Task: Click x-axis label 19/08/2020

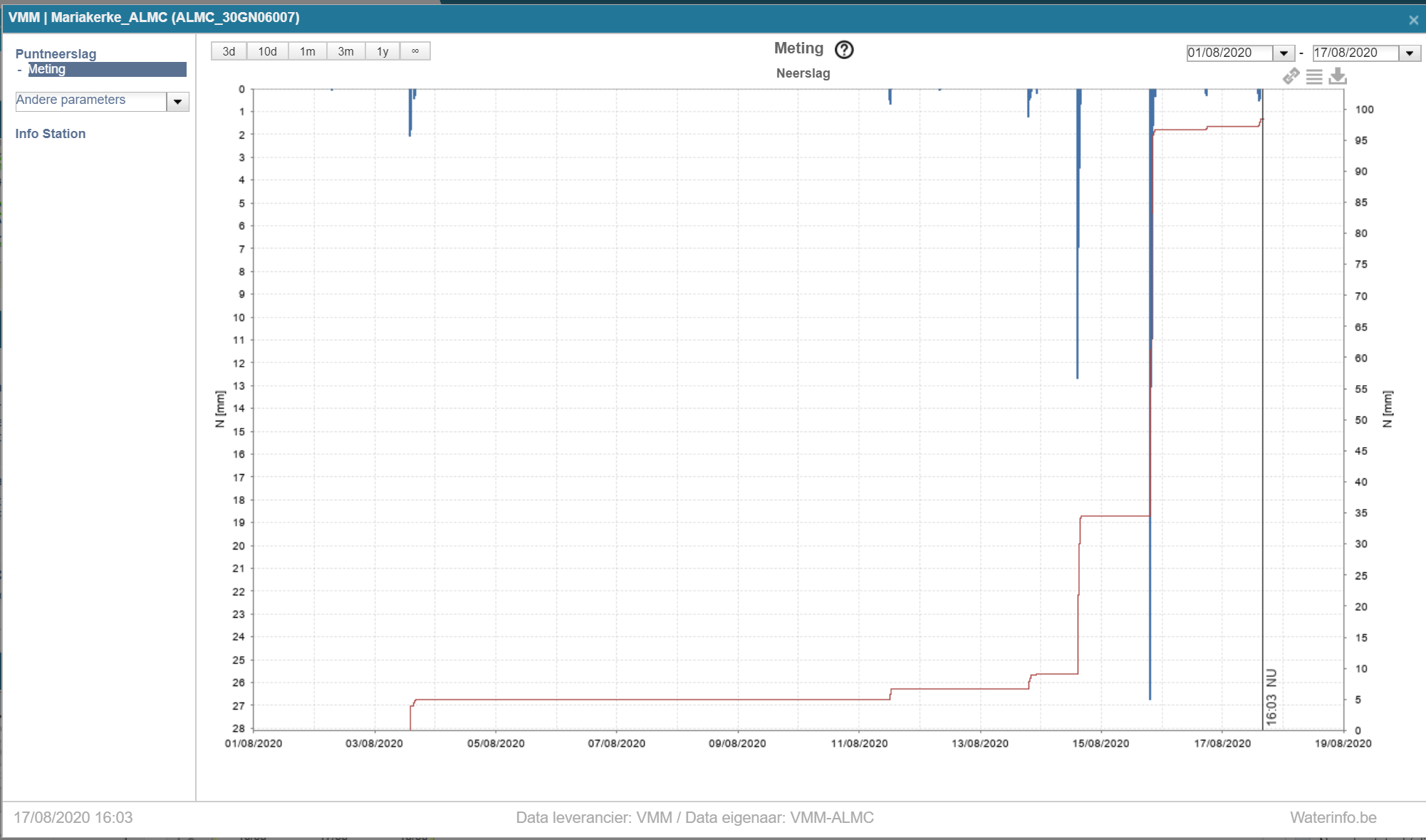Action: 1343,743
